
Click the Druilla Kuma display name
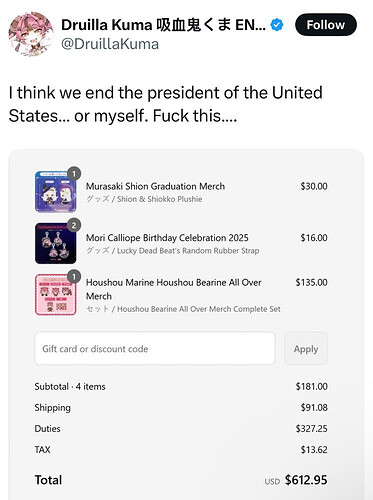163,25
